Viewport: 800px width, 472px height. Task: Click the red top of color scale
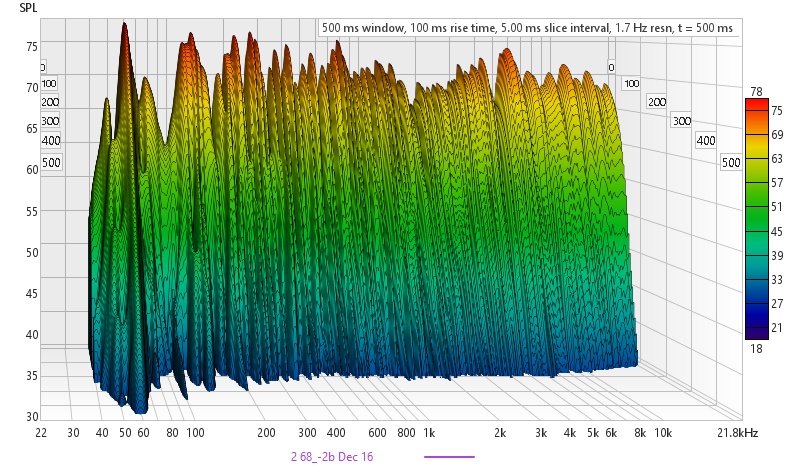(756, 102)
